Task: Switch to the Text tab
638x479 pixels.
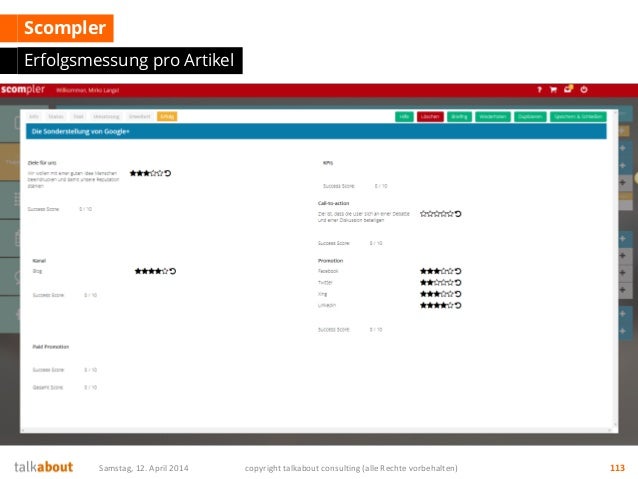Action: click(78, 116)
